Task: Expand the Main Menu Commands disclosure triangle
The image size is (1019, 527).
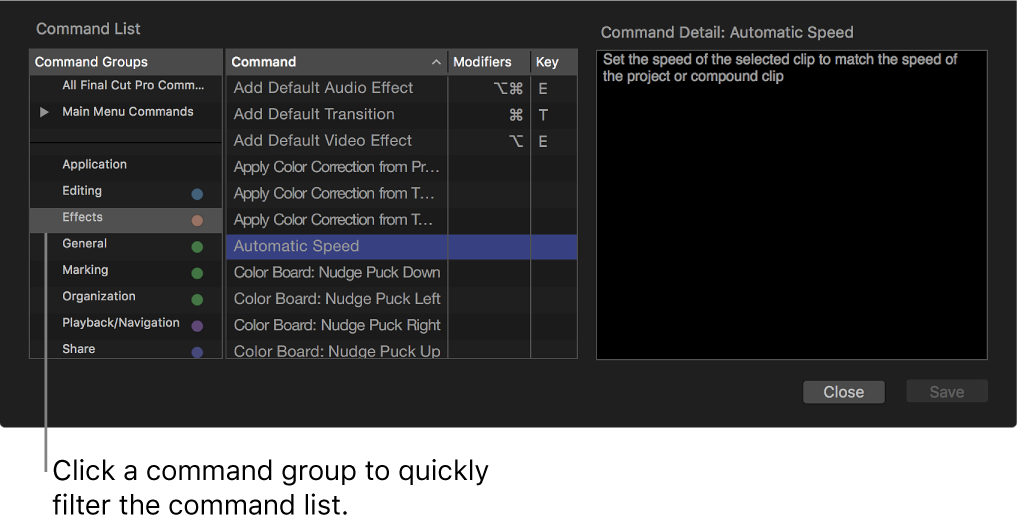Action: click(44, 112)
